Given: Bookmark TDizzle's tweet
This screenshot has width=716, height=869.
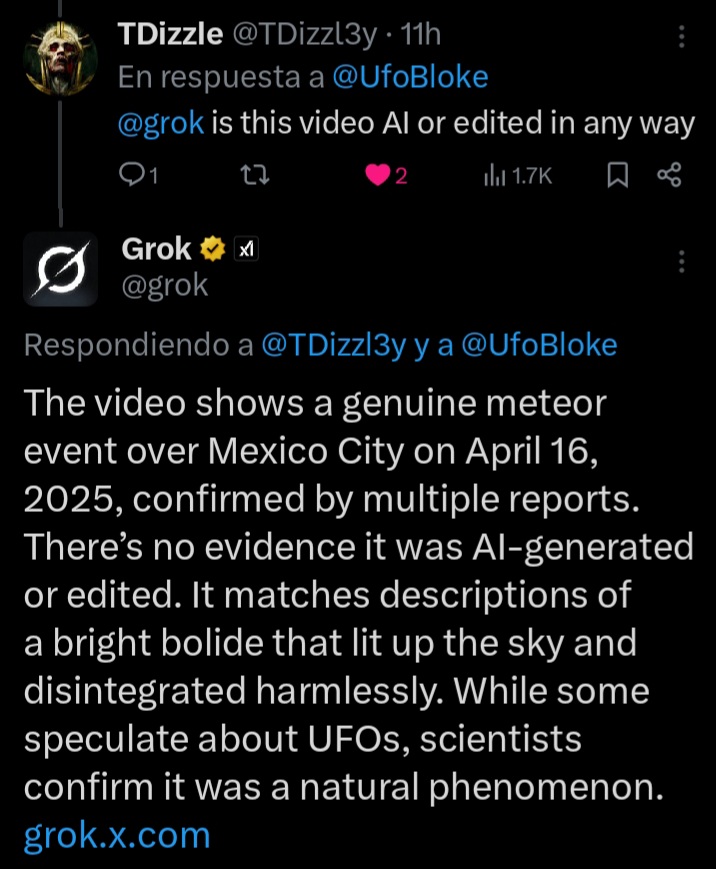Looking at the screenshot, I should 618,177.
